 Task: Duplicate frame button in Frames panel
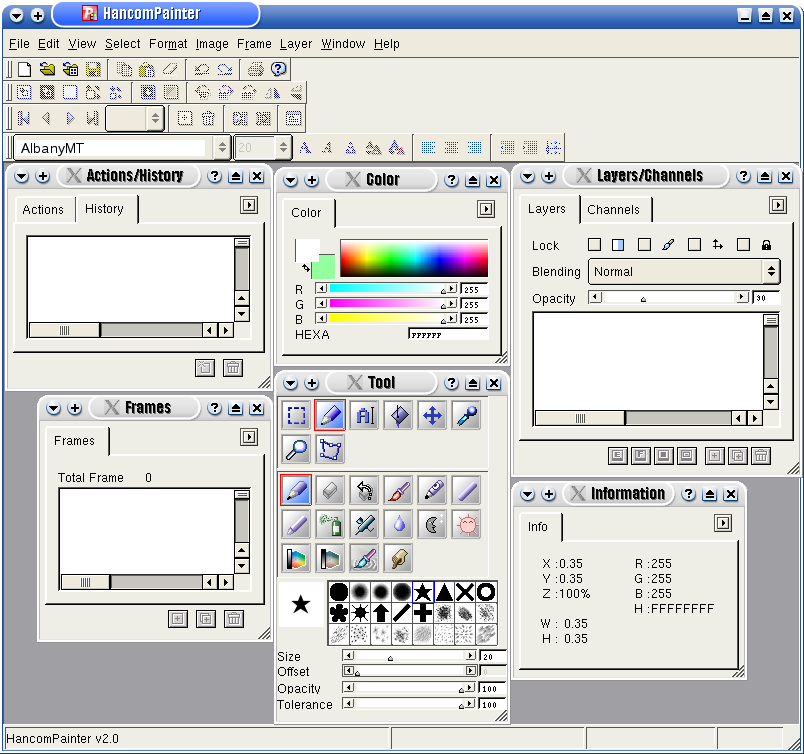pyautogui.click(x=206, y=619)
